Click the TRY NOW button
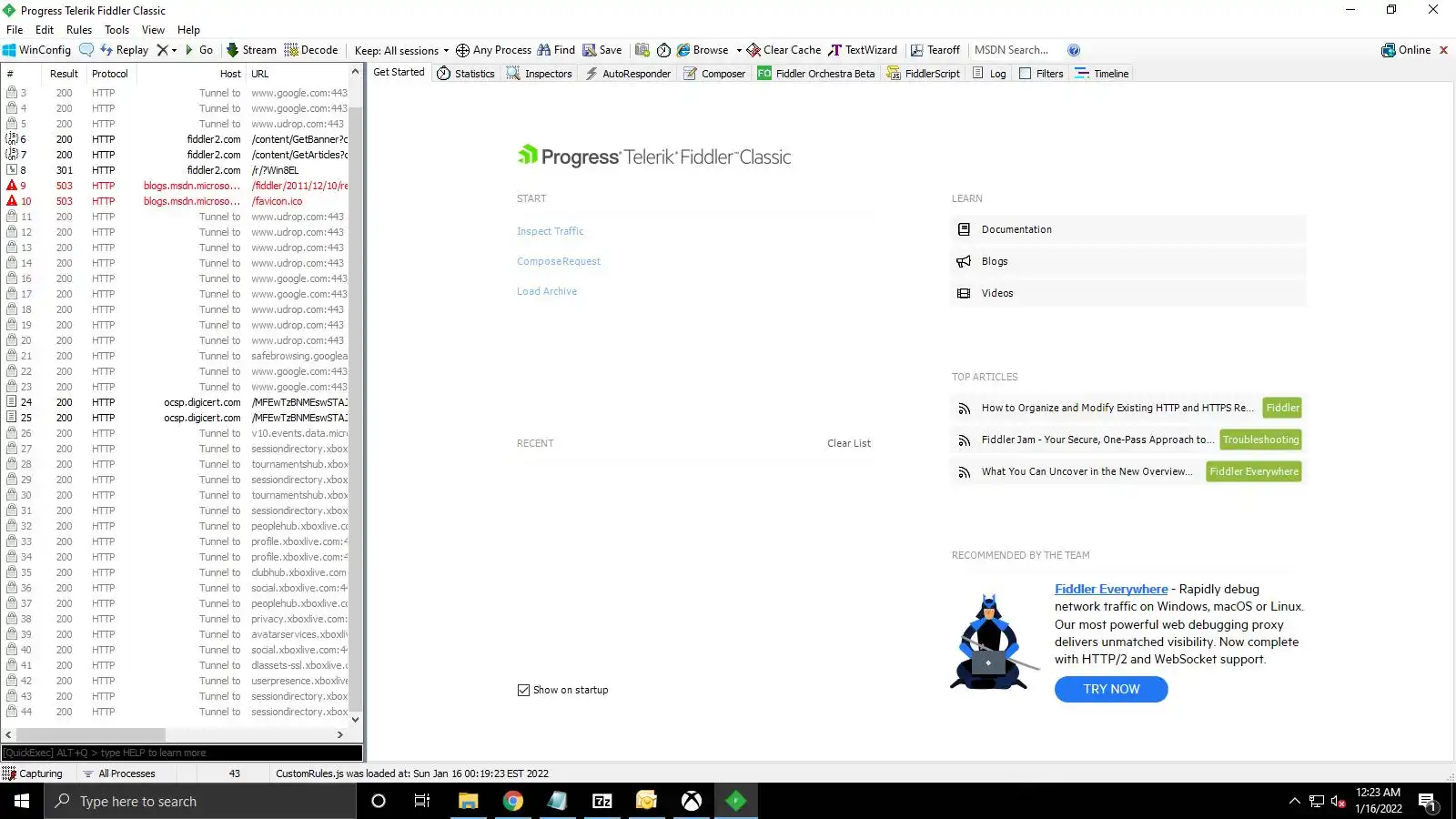 [x=1111, y=690]
